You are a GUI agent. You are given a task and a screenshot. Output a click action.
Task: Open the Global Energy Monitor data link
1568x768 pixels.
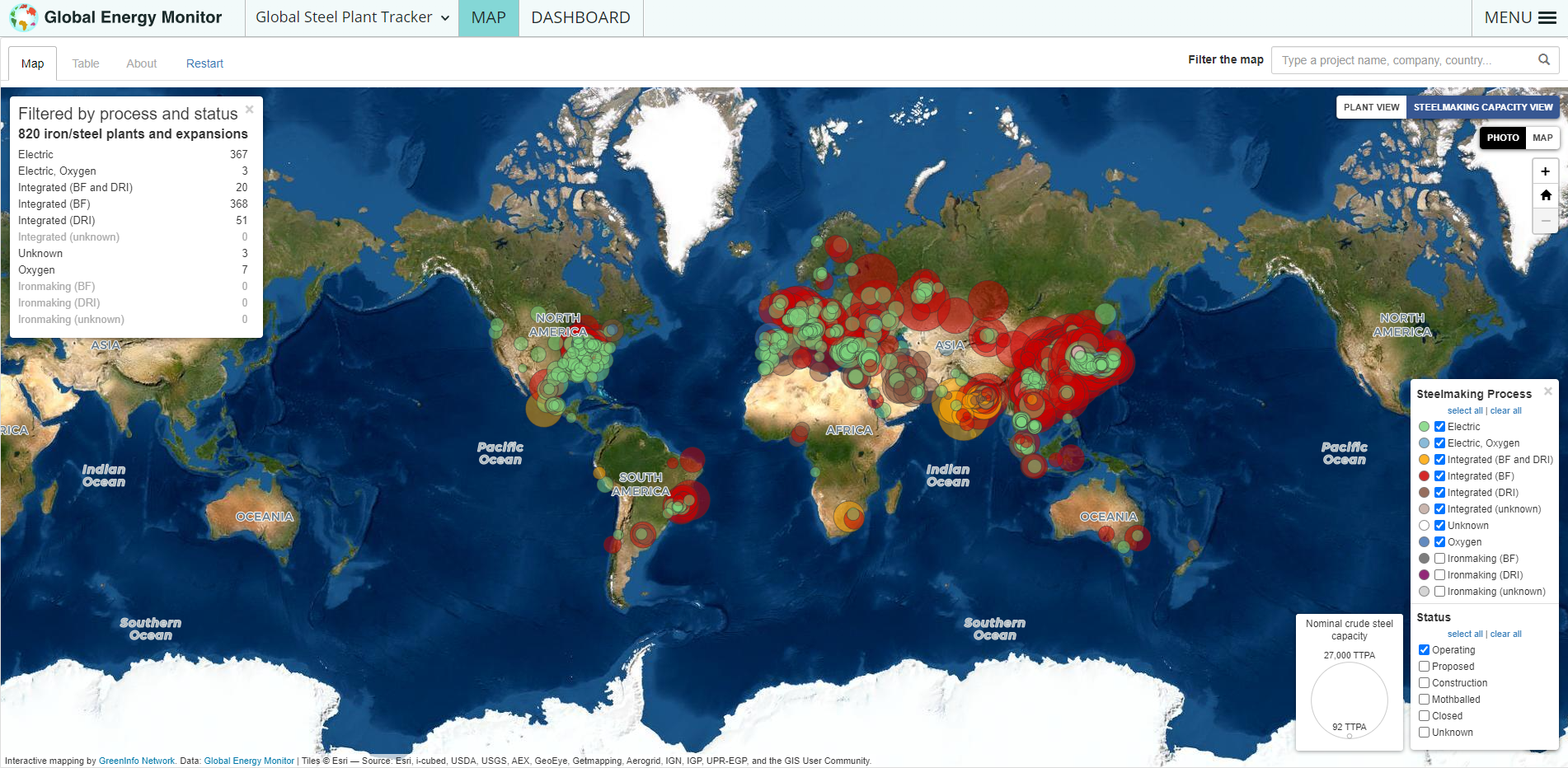pos(249,761)
